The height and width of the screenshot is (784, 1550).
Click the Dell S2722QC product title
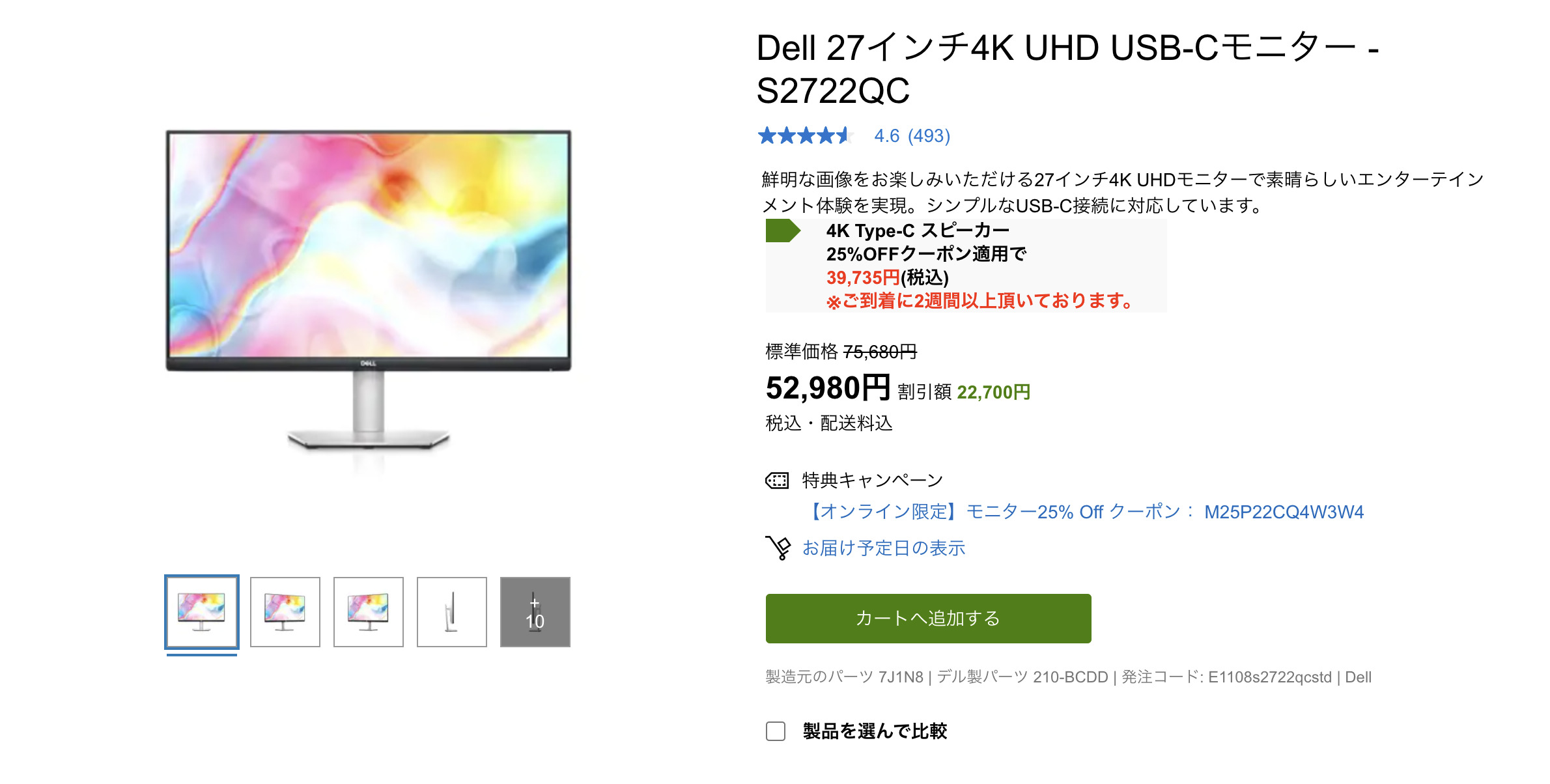coord(1067,68)
